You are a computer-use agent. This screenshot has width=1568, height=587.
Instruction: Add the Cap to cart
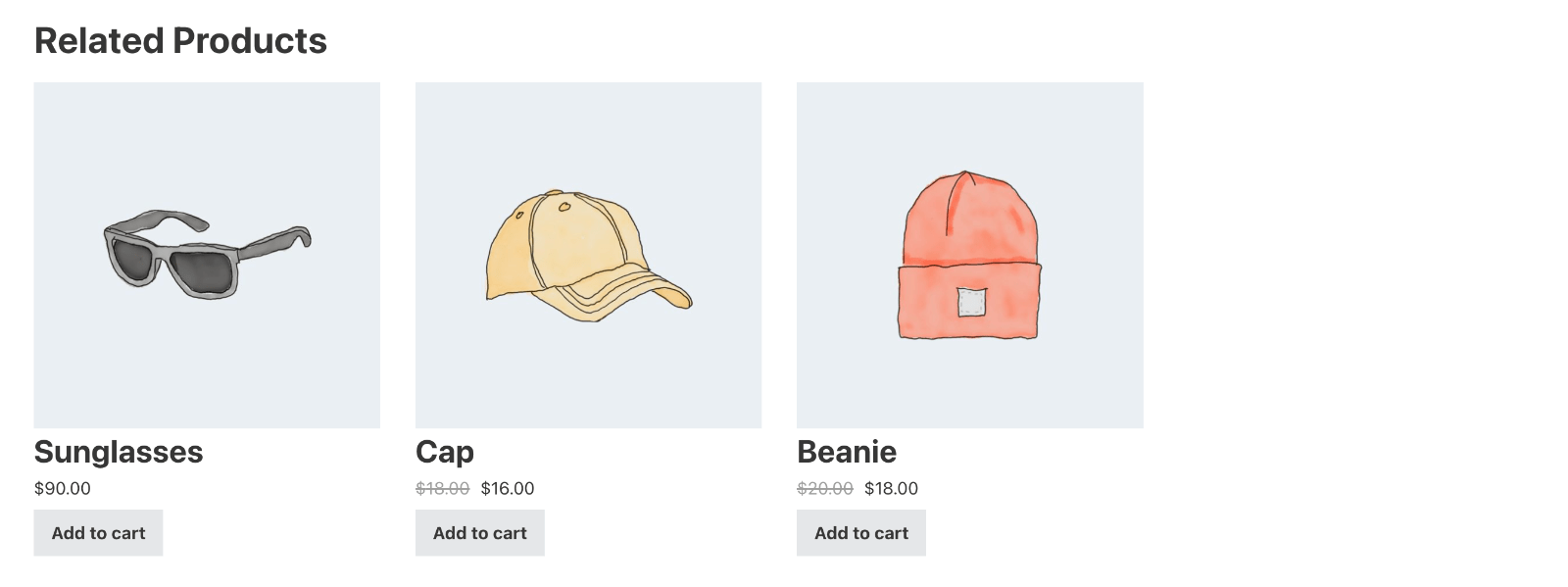pyautogui.click(x=480, y=533)
